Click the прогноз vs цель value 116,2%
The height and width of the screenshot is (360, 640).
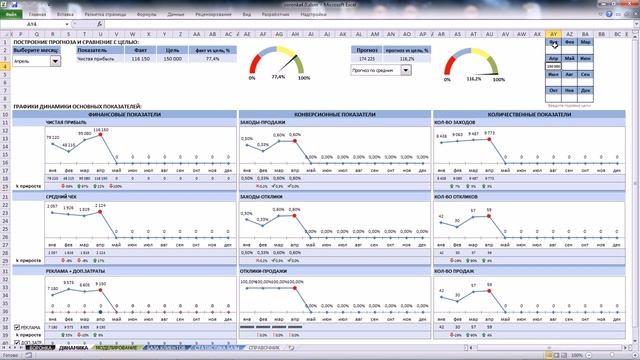pyautogui.click(x=407, y=59)
